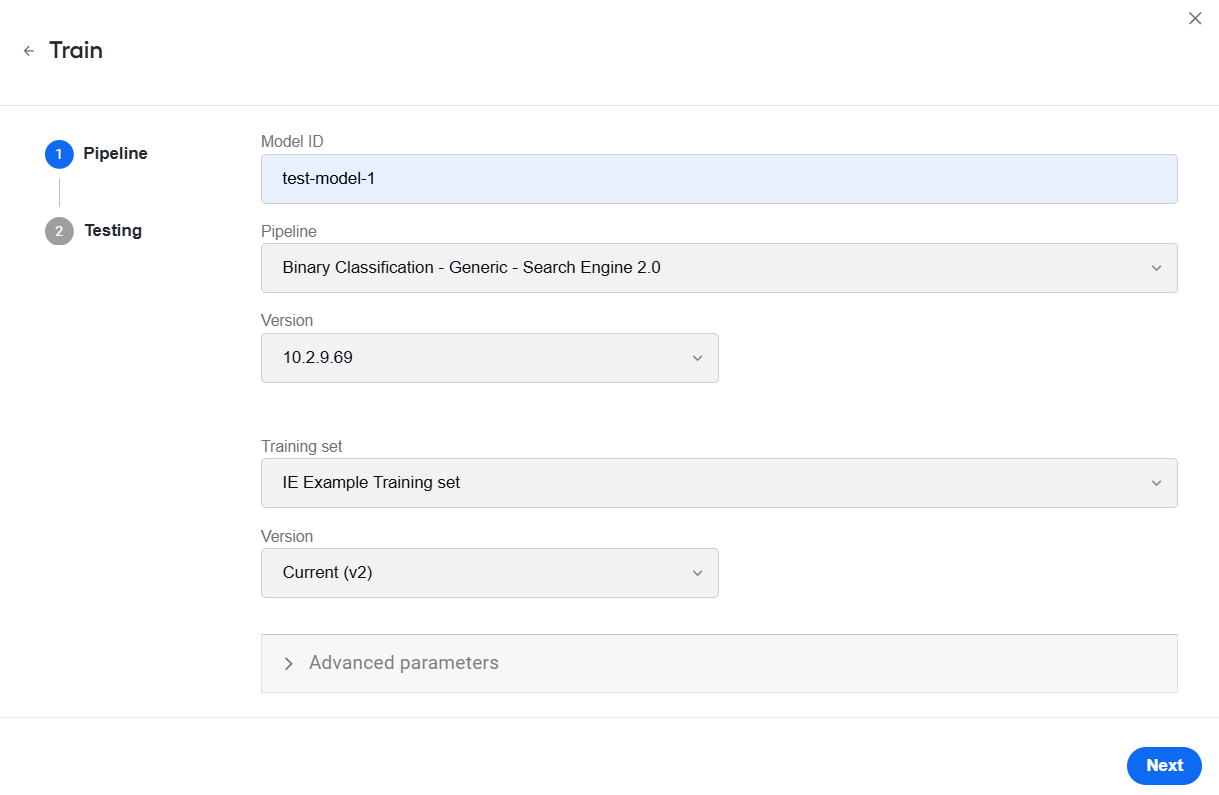1219x795 pixels.
Task: Expand the Advanced parameters section
Action: (719, 663)
